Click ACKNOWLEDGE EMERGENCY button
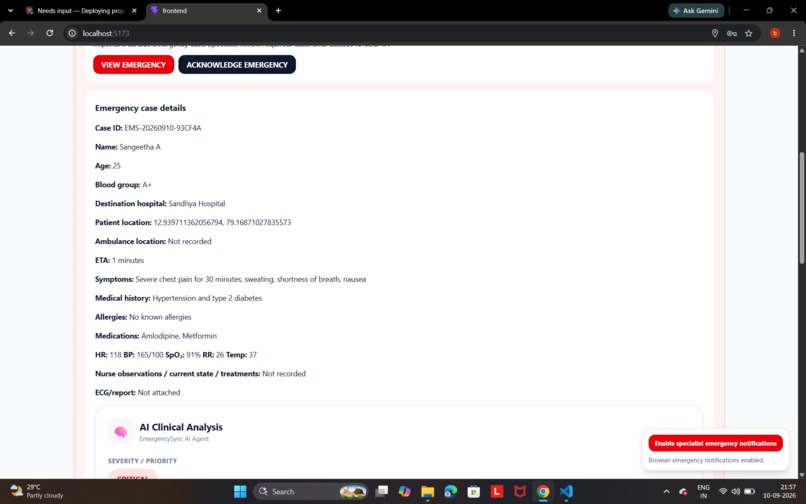Screen dimensions: 806x504 point(237,65)
